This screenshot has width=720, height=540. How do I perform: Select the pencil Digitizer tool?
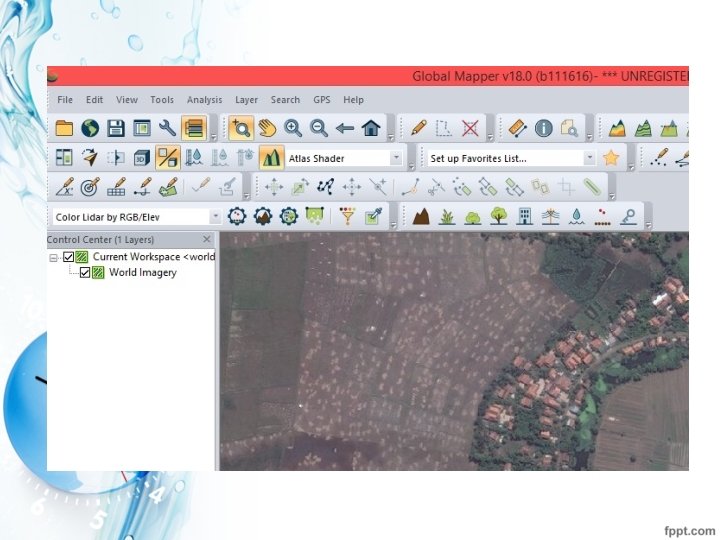pos(418,128)
